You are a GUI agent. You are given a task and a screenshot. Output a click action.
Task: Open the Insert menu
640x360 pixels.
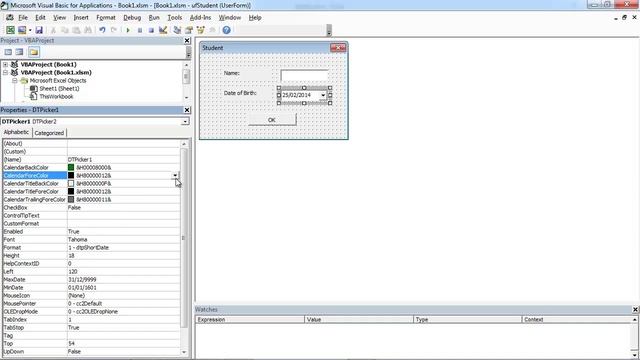click(x=81, y=18)
